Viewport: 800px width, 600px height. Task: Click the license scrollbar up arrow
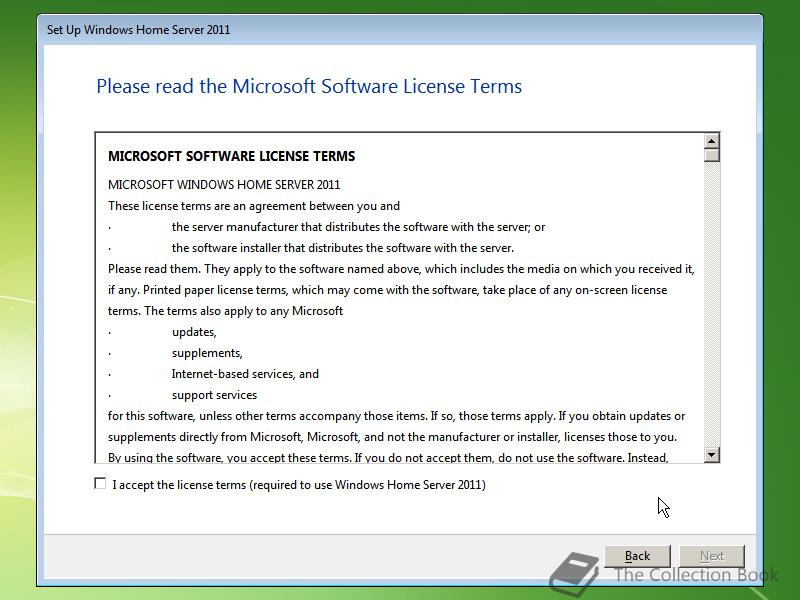pyautogui.click(x=711, y=140)
